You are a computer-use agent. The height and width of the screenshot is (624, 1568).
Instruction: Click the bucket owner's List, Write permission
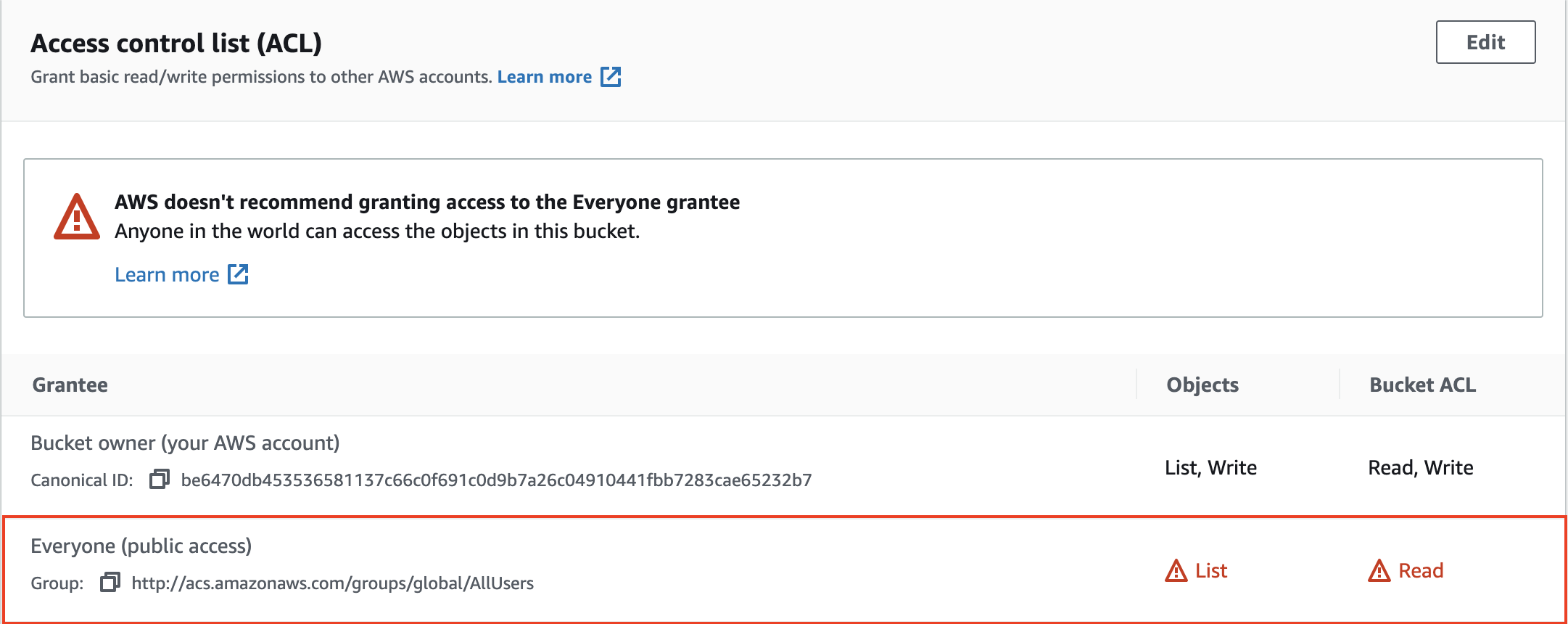tap(1210, 468)
